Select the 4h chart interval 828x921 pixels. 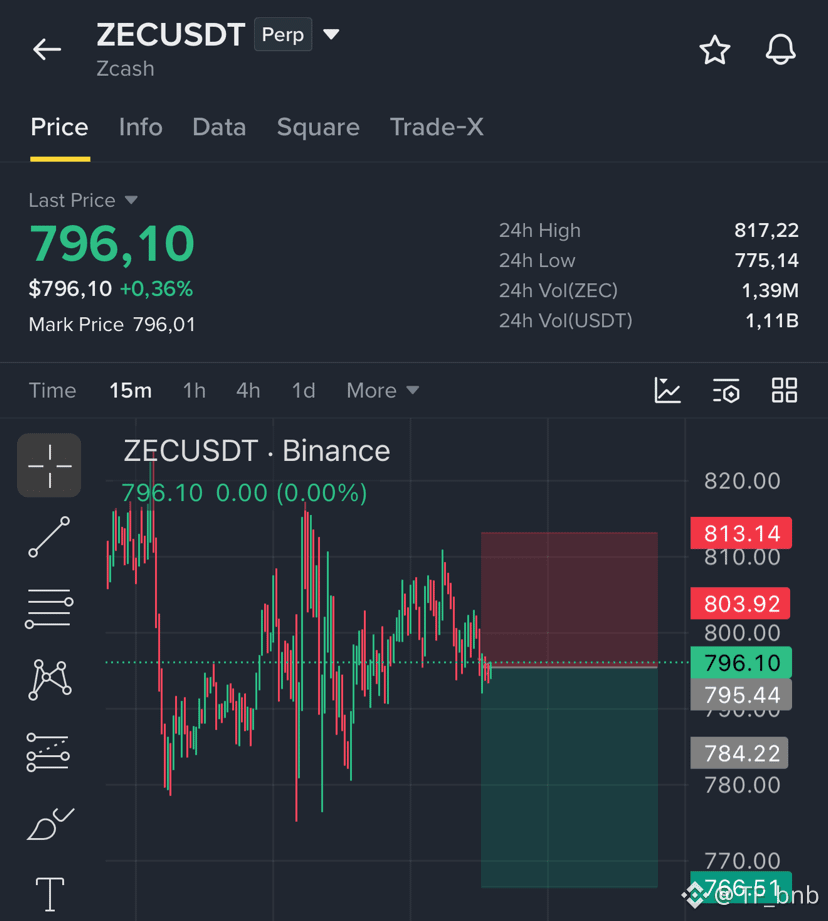coord(248,391)
